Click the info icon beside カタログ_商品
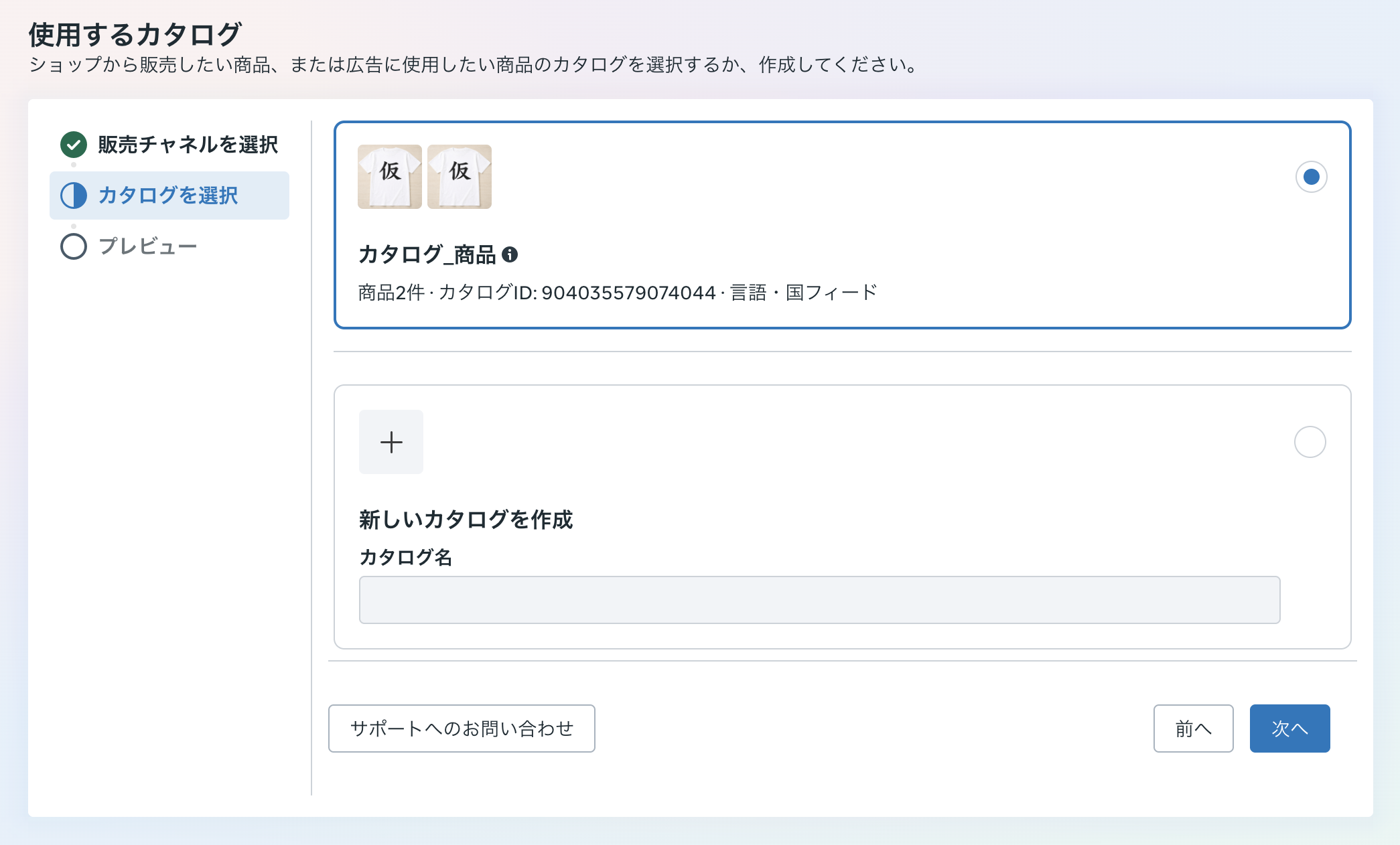 click(x=510, y=254)
